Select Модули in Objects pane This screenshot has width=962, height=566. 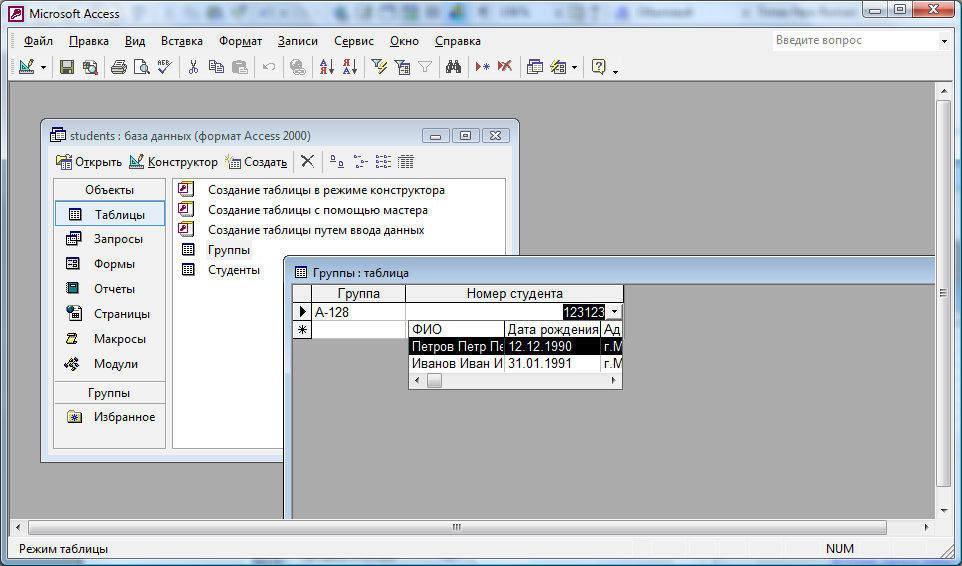pos(109,364)
